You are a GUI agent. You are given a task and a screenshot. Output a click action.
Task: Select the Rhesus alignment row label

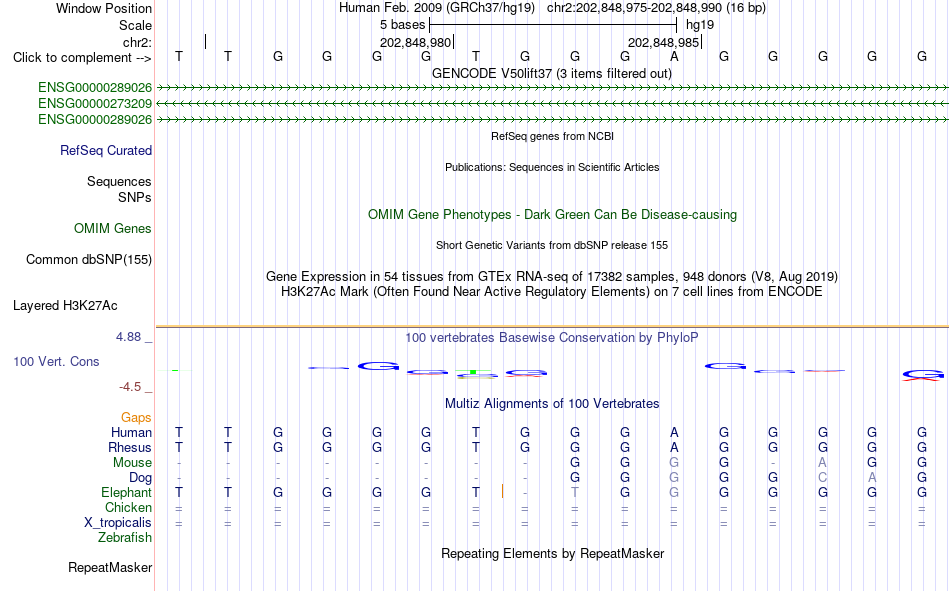(130, 447)
